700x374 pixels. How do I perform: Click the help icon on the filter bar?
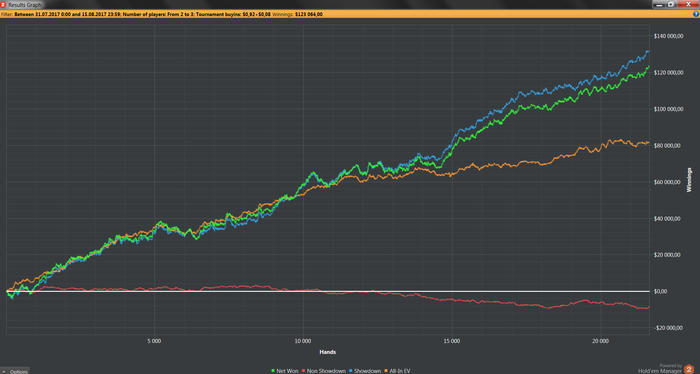tap(696, 14)
